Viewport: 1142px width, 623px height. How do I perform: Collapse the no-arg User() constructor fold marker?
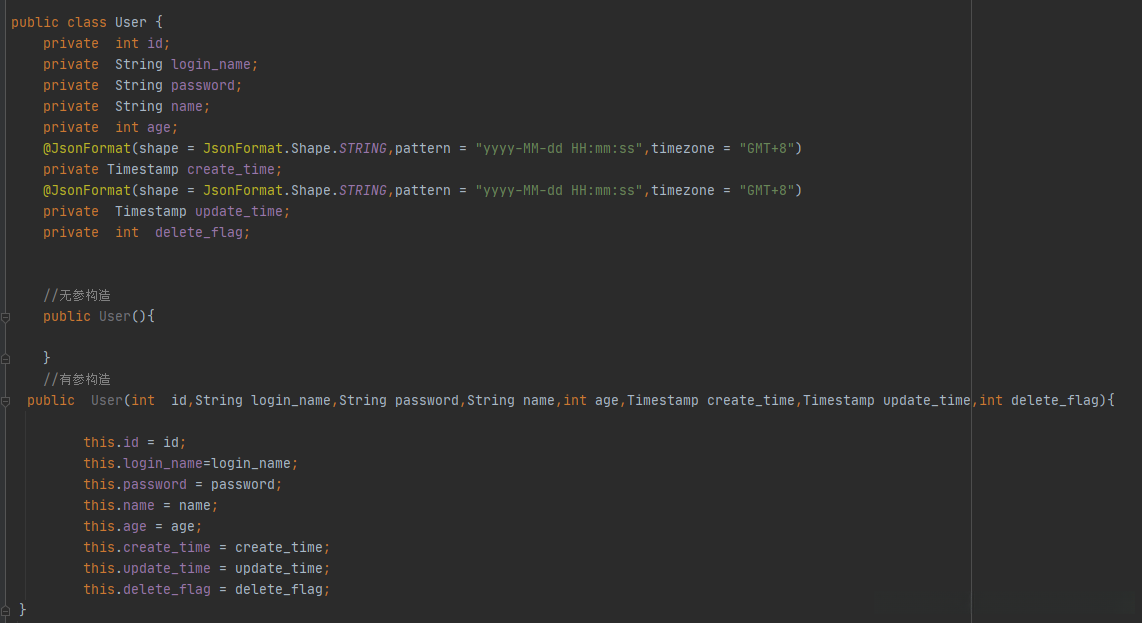click(6, 317)
